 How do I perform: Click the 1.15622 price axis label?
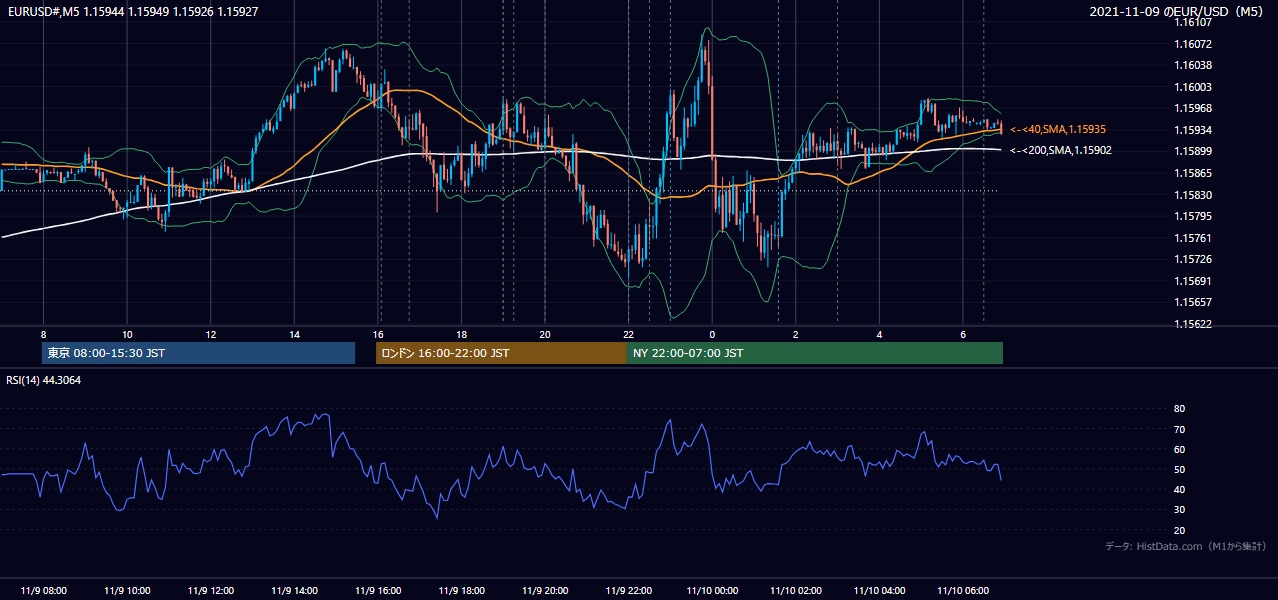point(1193,324)
